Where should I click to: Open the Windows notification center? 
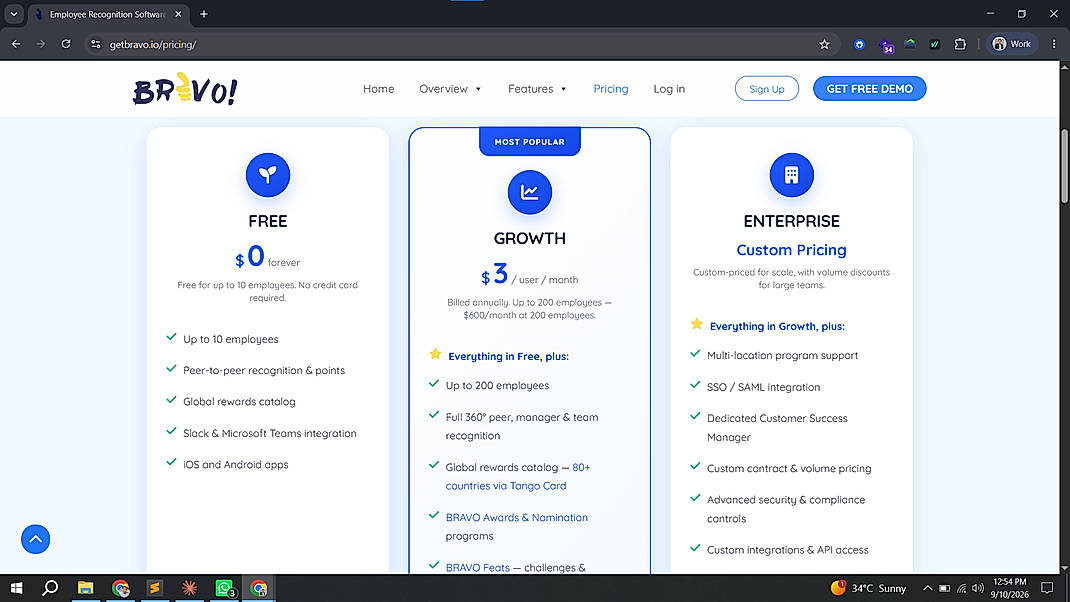point(1047,588)
